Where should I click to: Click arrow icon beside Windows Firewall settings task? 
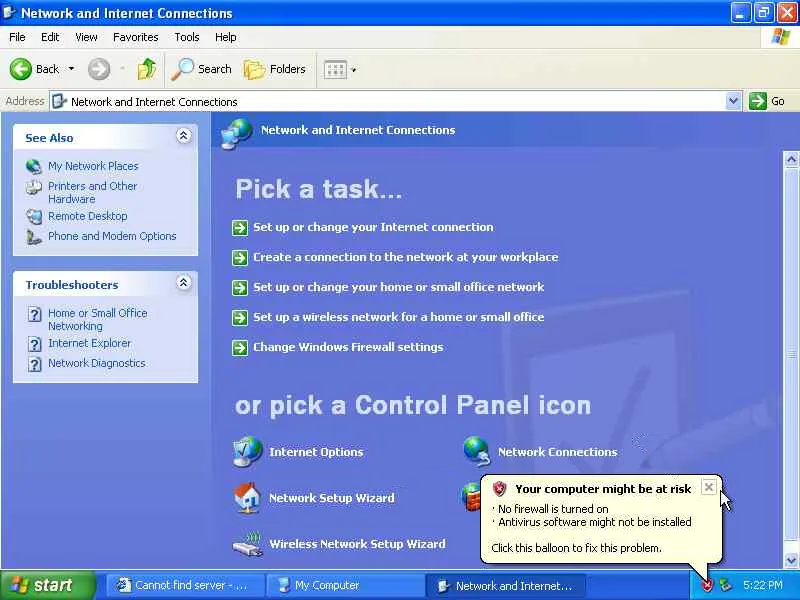pos(240,348)
